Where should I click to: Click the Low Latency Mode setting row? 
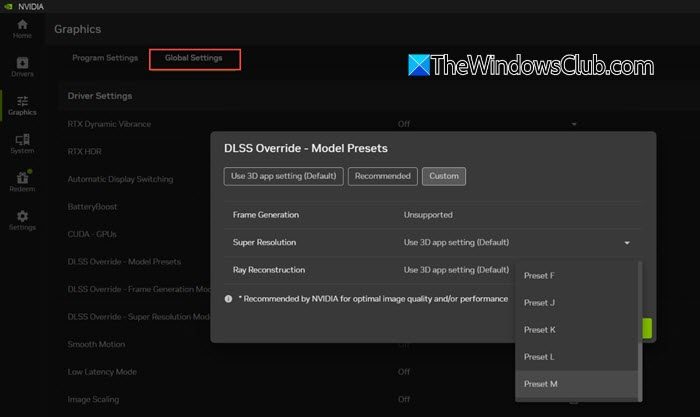[102, 372]
